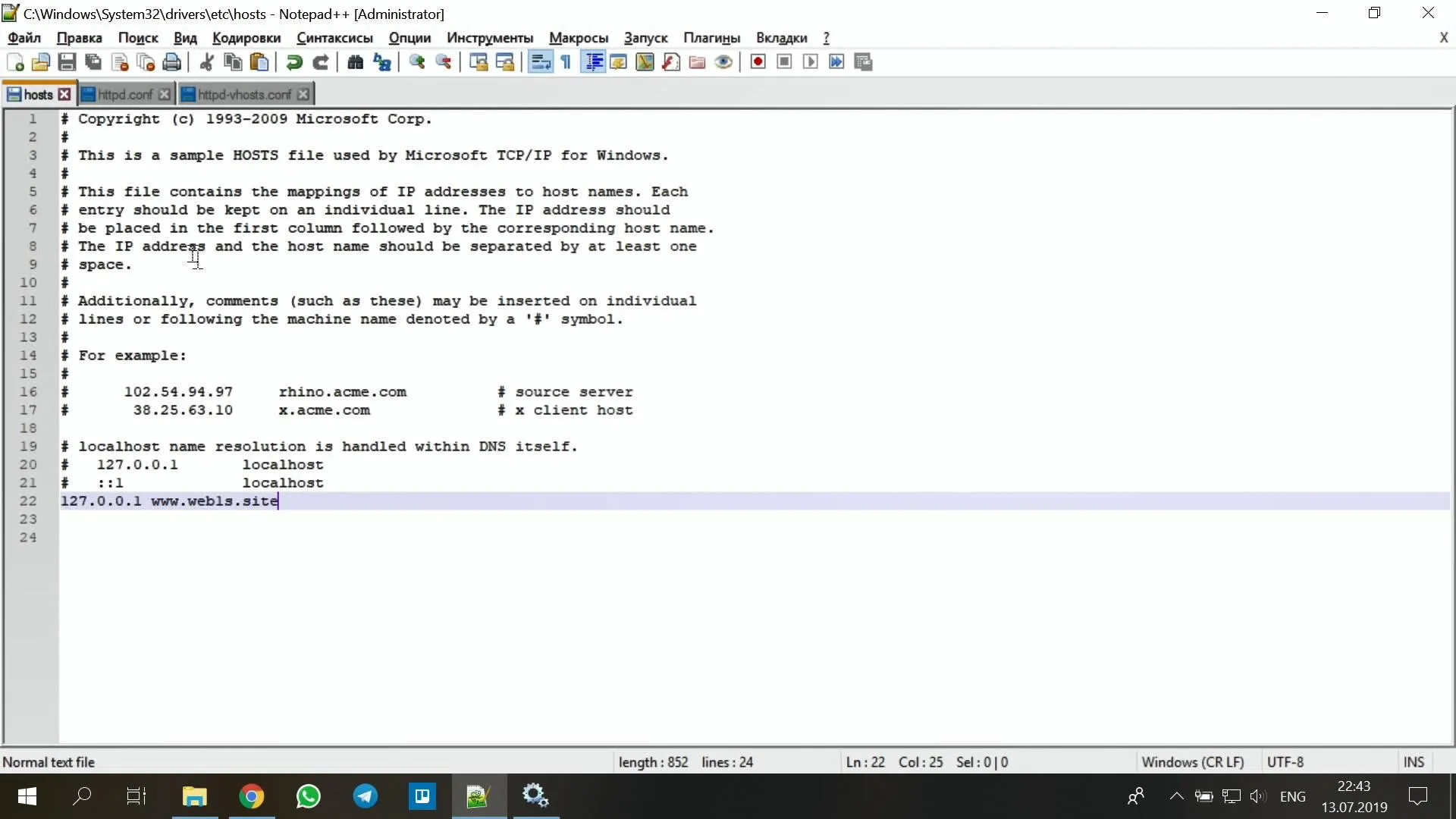Viewport: 1456px width, 819px height.
Task: Open WhatsApp from the taskbar
Action: (309, 795)
